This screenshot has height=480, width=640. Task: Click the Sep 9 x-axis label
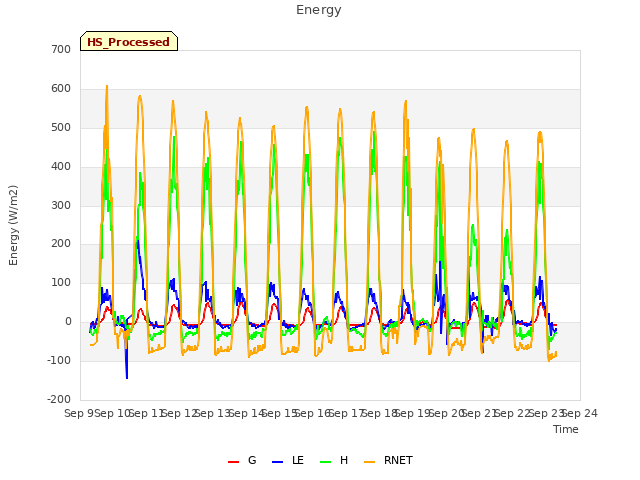click(79, 413)
